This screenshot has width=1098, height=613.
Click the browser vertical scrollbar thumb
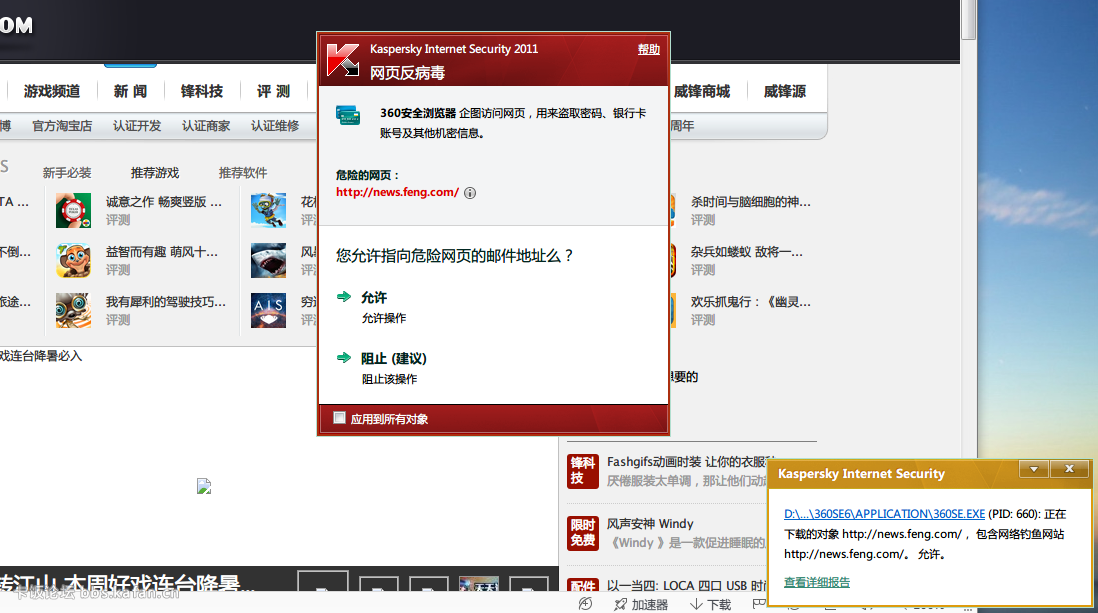click(968, 20)
